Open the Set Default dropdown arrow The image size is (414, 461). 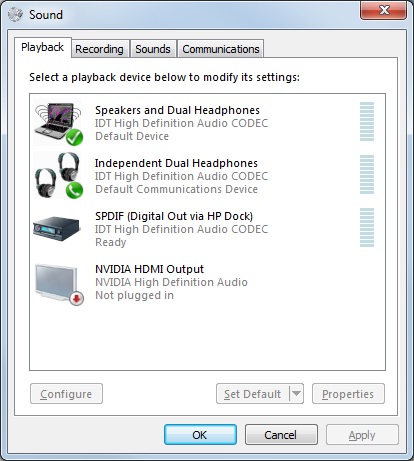296,394
